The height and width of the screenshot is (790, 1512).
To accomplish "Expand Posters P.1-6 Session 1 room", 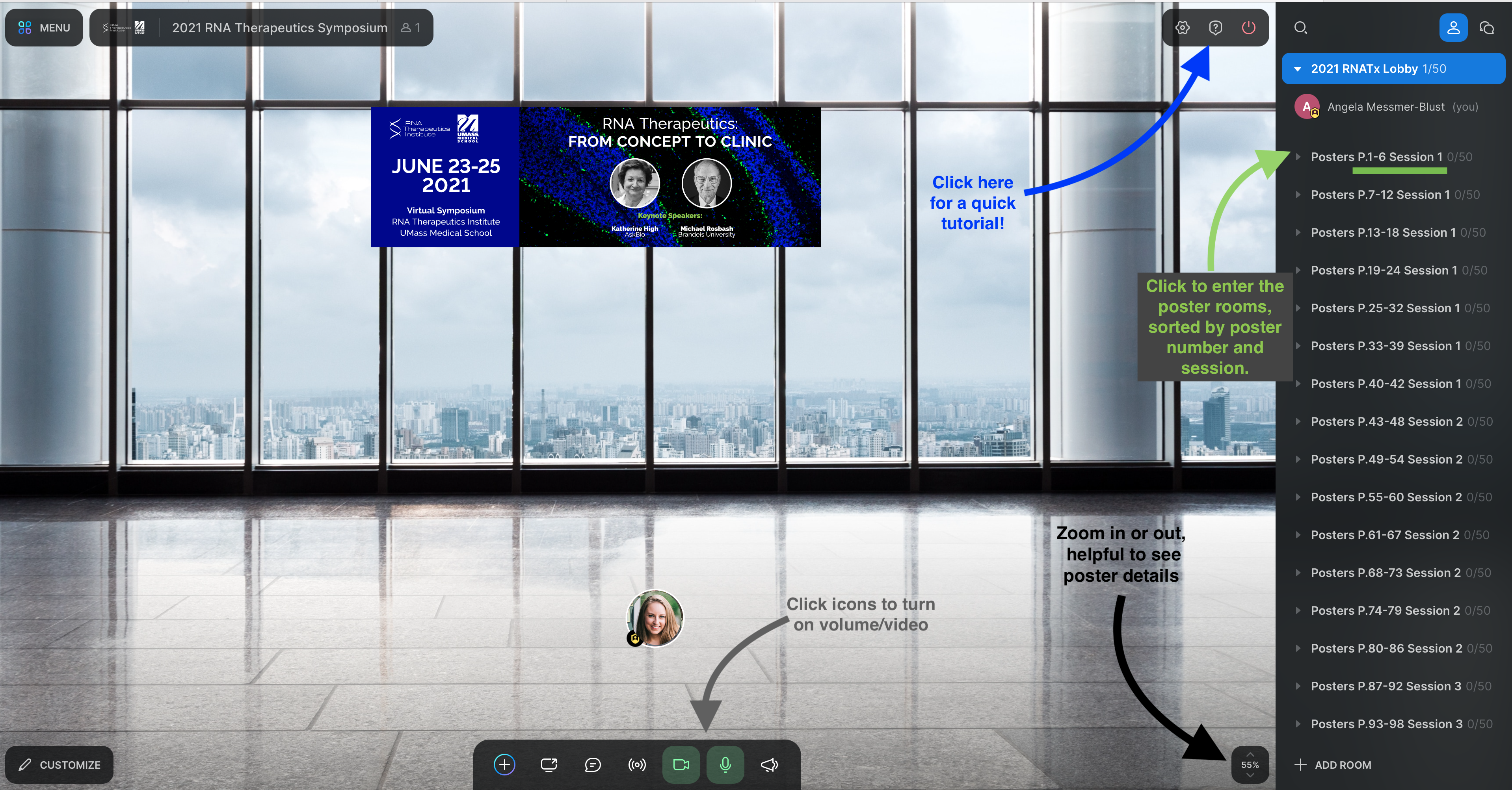I will tap(1298, 157).
